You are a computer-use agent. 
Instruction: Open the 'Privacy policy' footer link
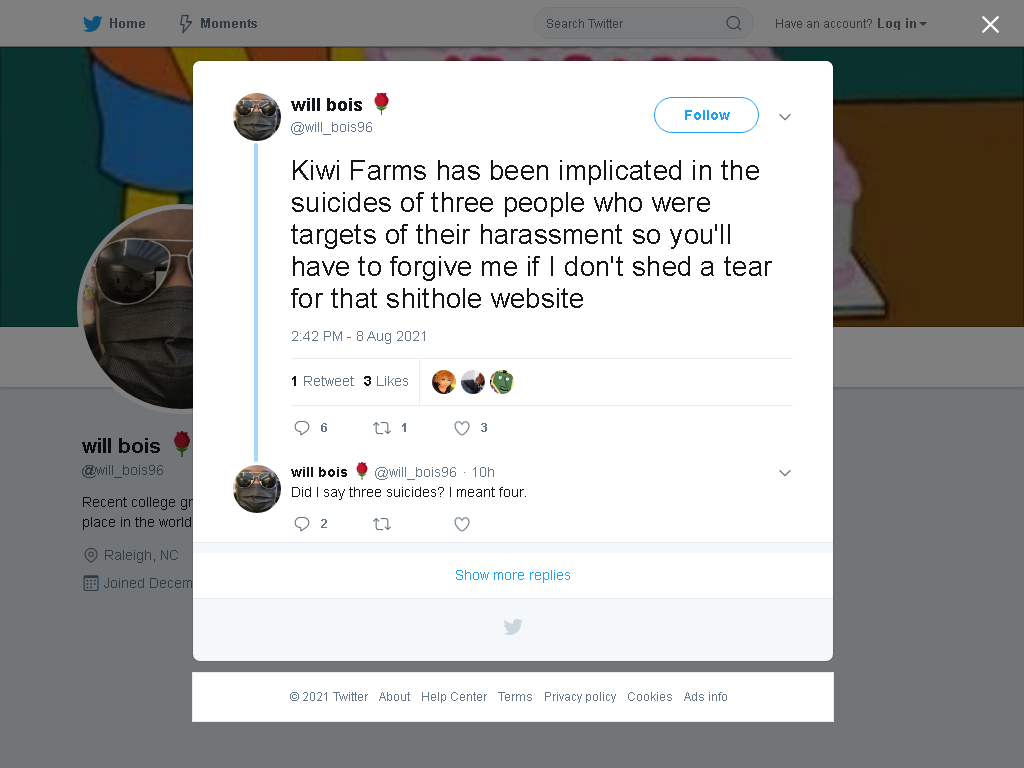coord(580,697)
